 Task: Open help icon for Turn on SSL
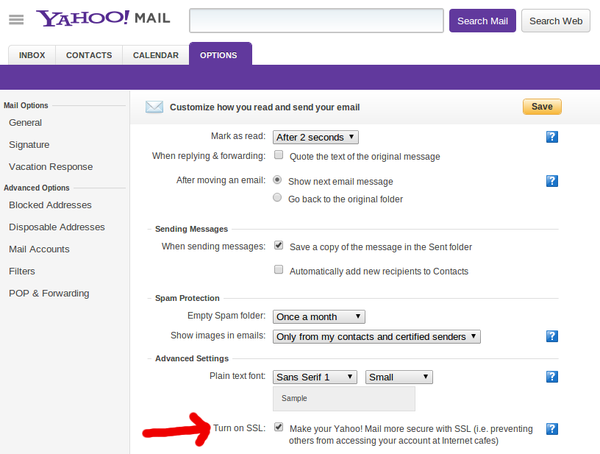(x=551, y=429)
